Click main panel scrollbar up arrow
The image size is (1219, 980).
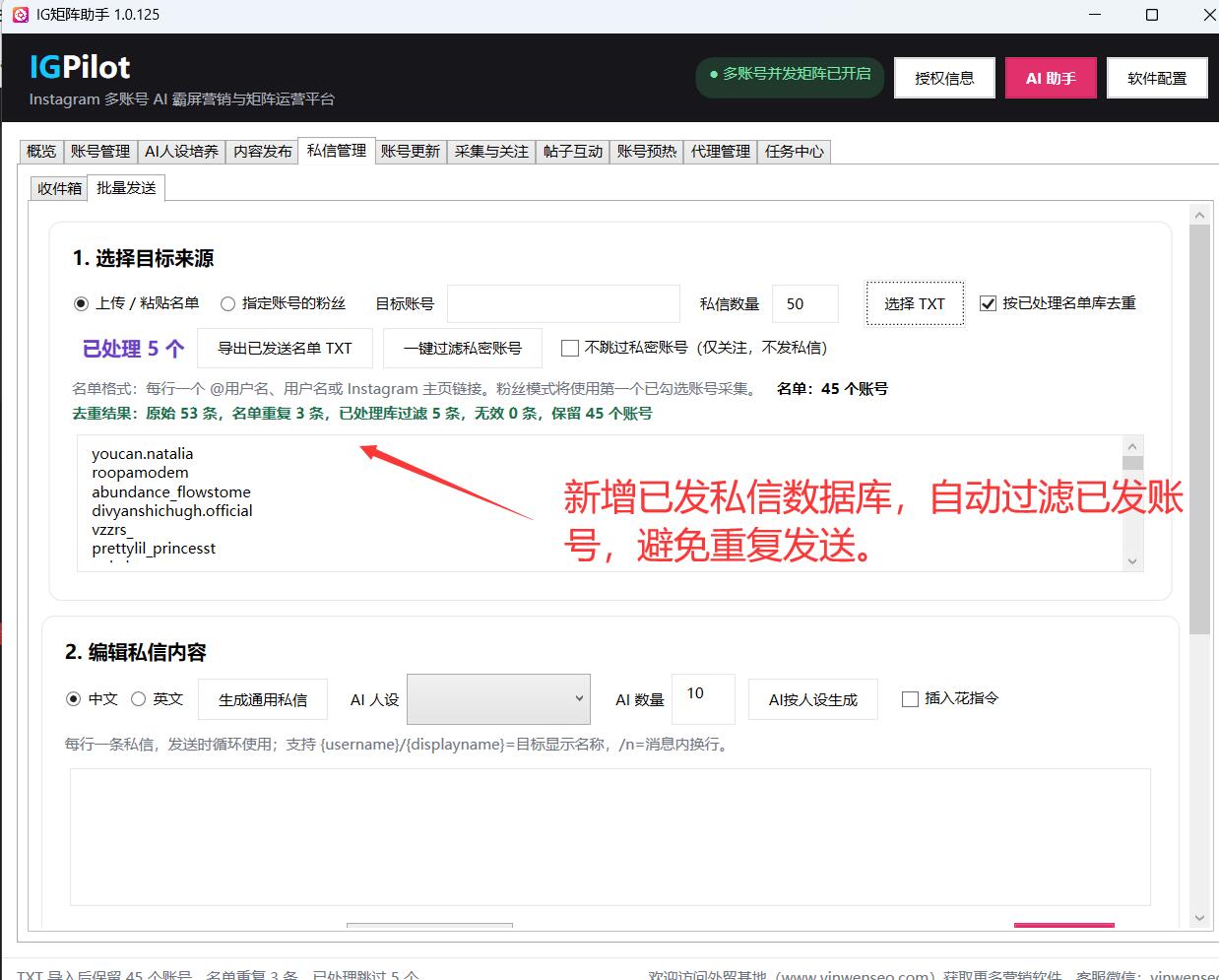point(1199,215)
